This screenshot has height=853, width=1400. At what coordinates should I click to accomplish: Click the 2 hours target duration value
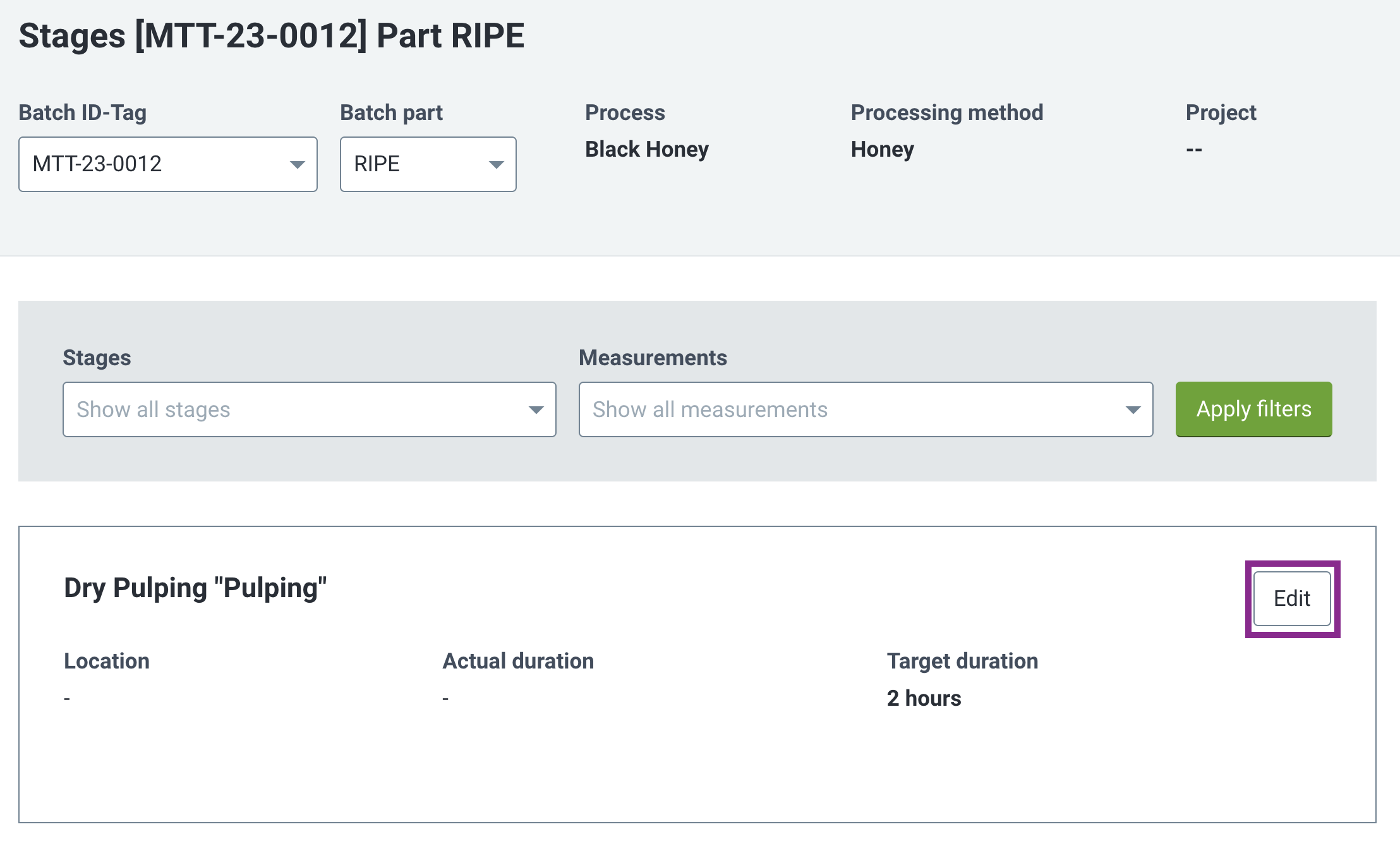tap(924, 698)
